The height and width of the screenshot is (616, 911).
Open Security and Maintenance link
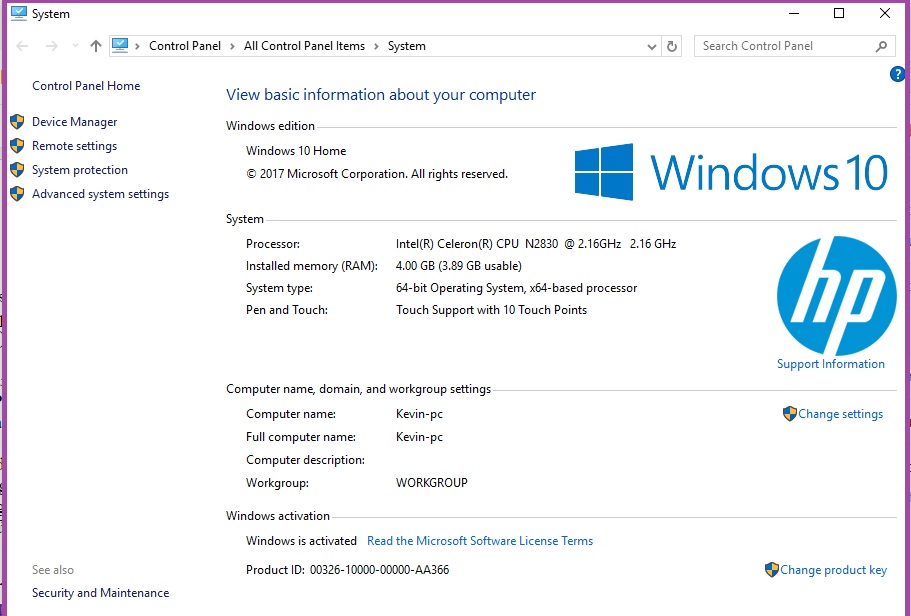(x=101, y=593)
